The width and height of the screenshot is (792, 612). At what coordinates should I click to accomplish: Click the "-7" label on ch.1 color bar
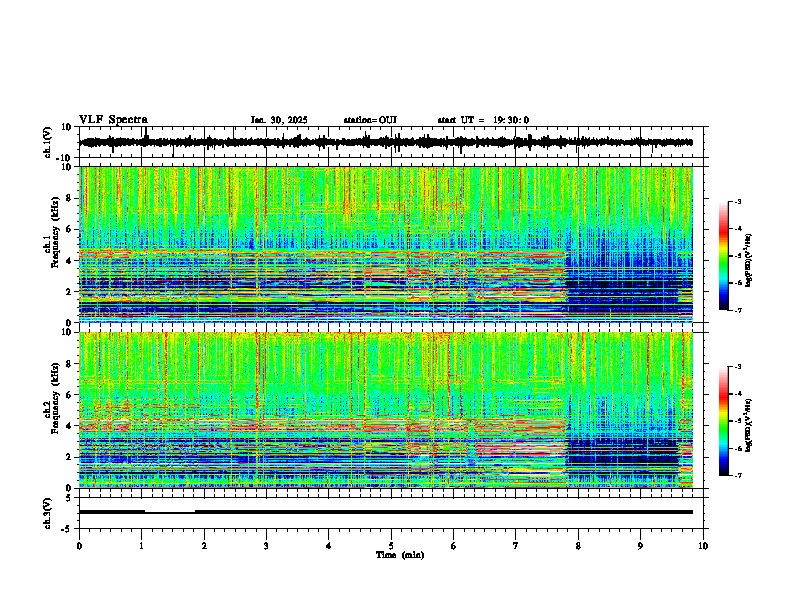point(737,310)
